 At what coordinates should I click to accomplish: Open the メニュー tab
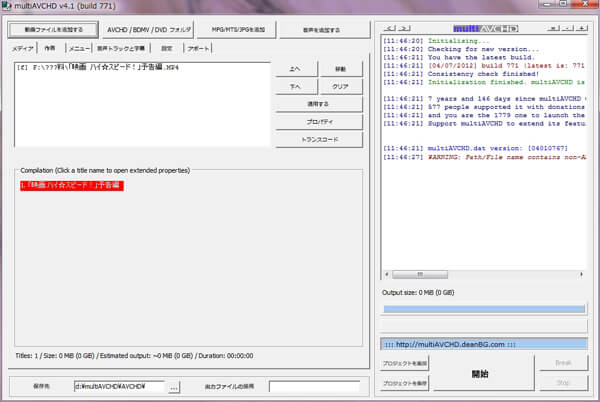point(81,47)
